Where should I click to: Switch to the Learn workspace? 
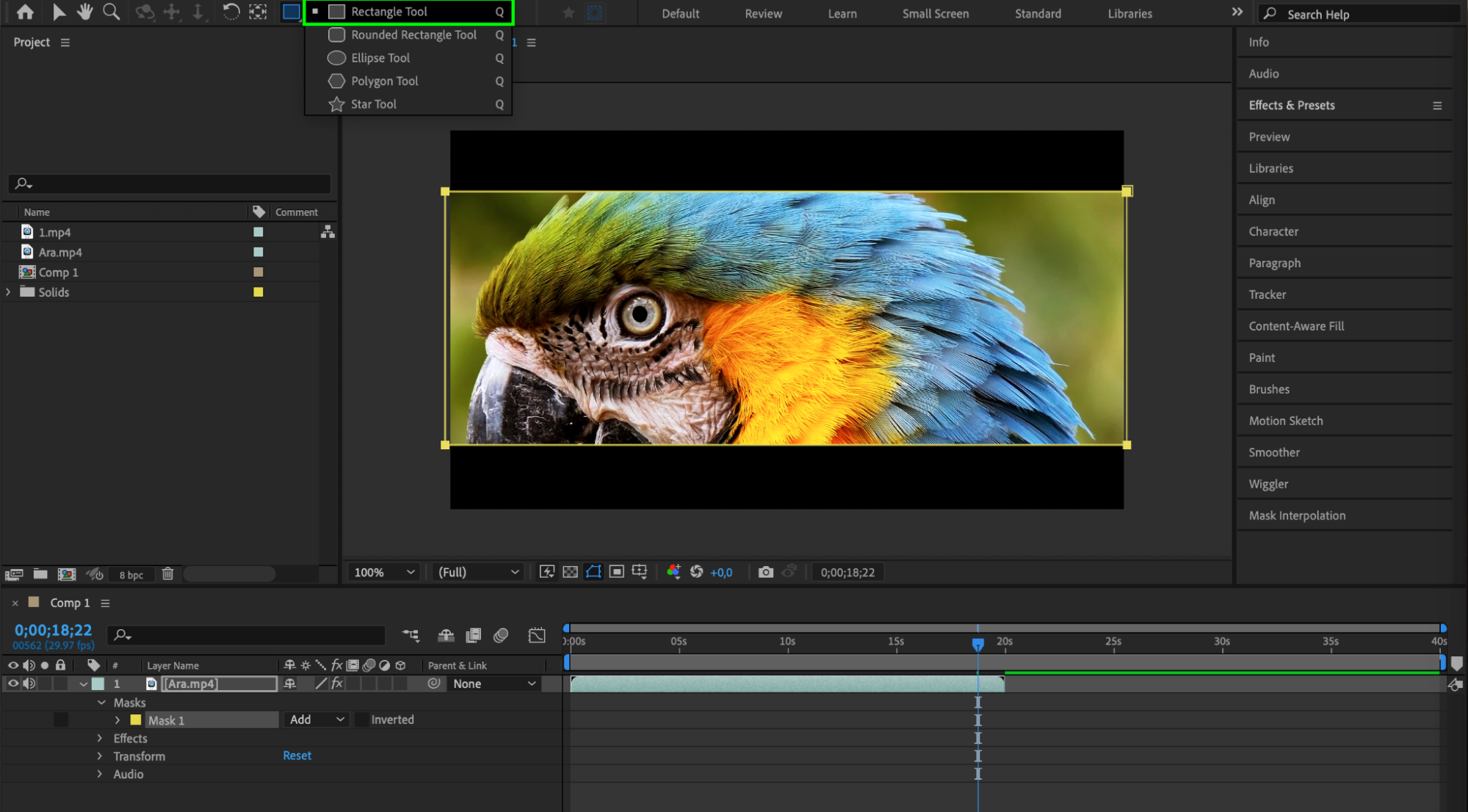click(x=842, y=13)
